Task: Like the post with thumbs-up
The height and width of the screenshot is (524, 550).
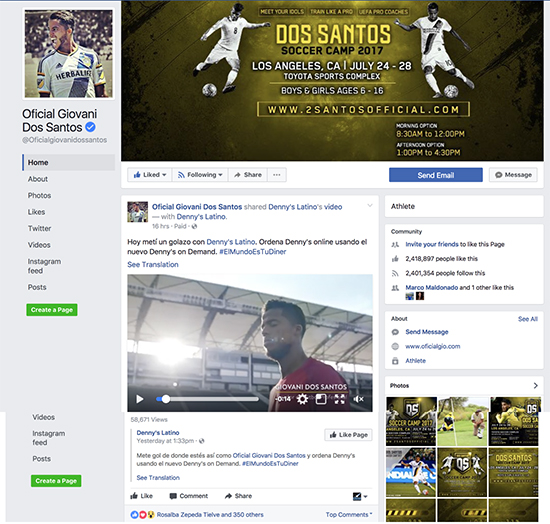Action: point(141,496)
